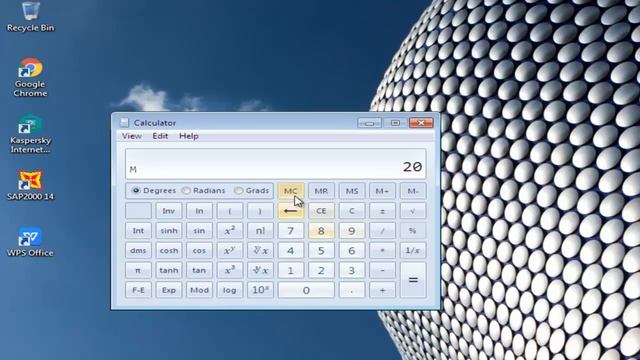Click the digit 5 key
The image size is (640, 360).
click(321, 250)
